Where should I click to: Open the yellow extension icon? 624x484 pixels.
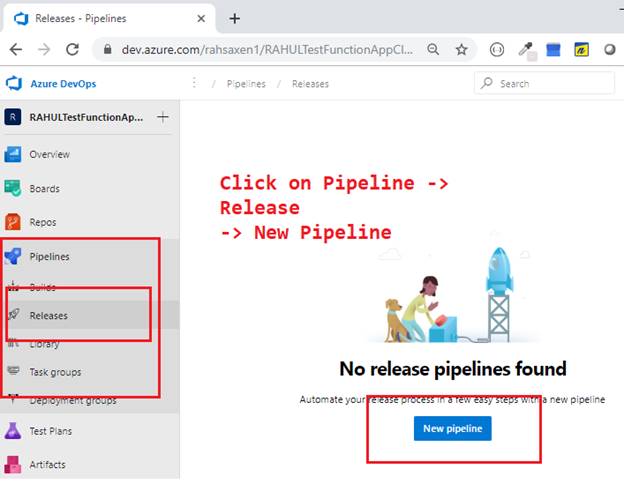click(x=581, y=50)
